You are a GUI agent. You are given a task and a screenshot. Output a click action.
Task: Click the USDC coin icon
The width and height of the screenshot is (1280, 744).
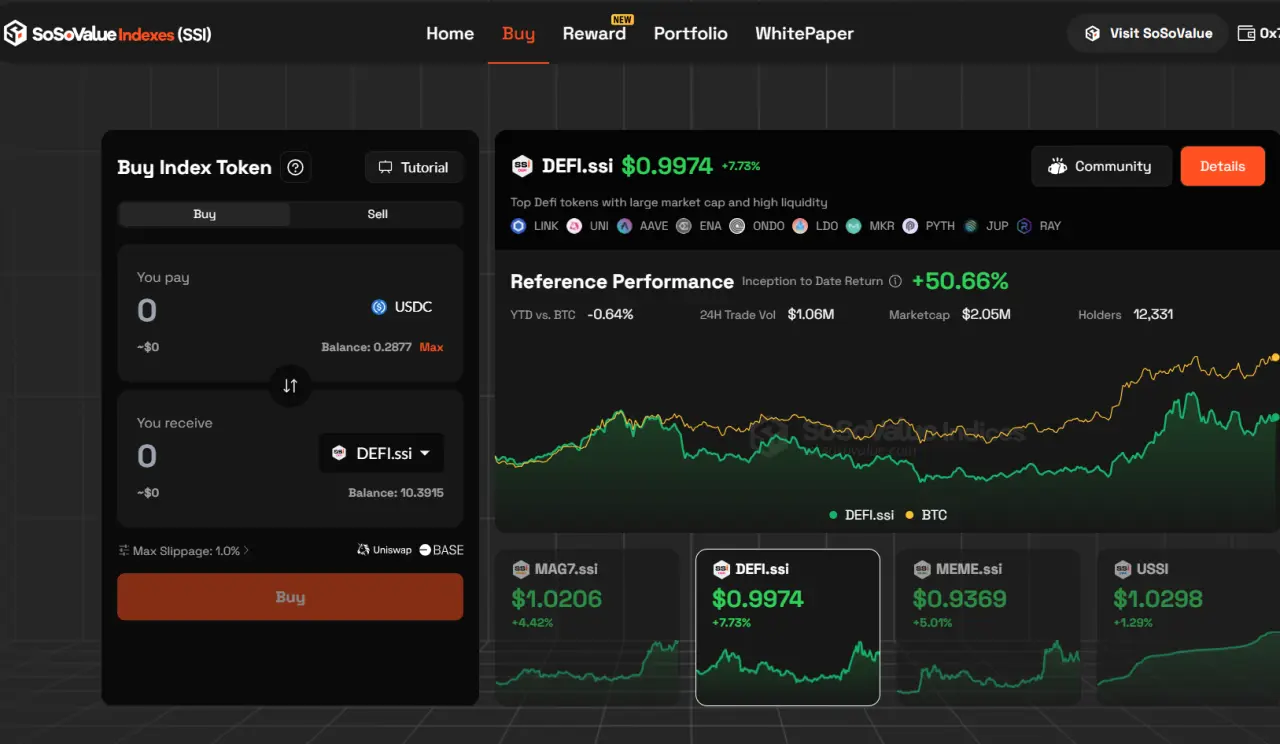[379, 307]
